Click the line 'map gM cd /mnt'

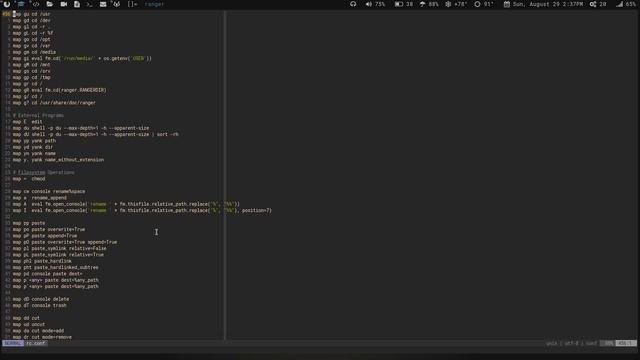pos(31,65)
